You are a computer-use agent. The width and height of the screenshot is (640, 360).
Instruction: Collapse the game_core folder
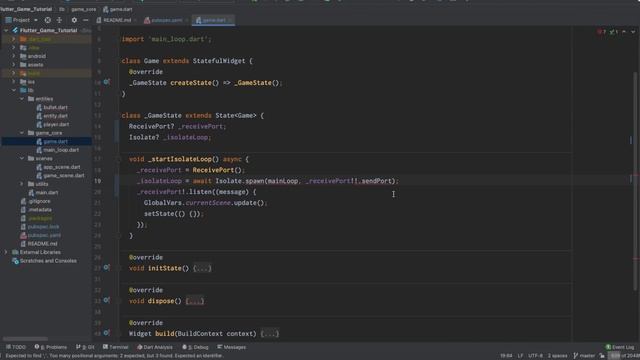[x=22, y=133]
